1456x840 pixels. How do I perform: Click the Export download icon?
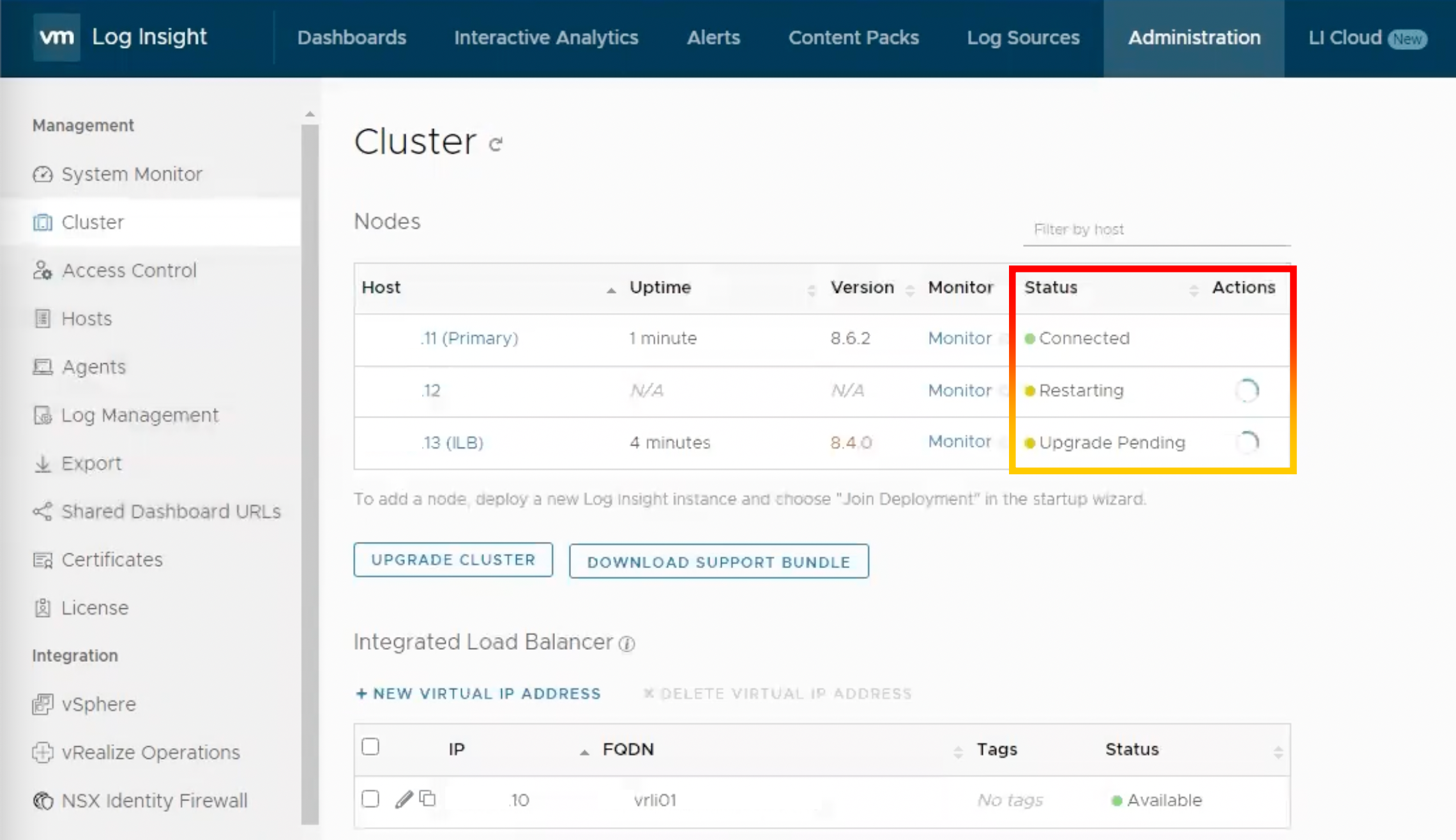point(43,463)
